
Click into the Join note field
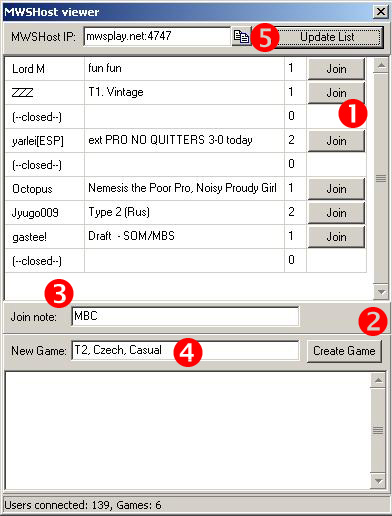(185, 316)
